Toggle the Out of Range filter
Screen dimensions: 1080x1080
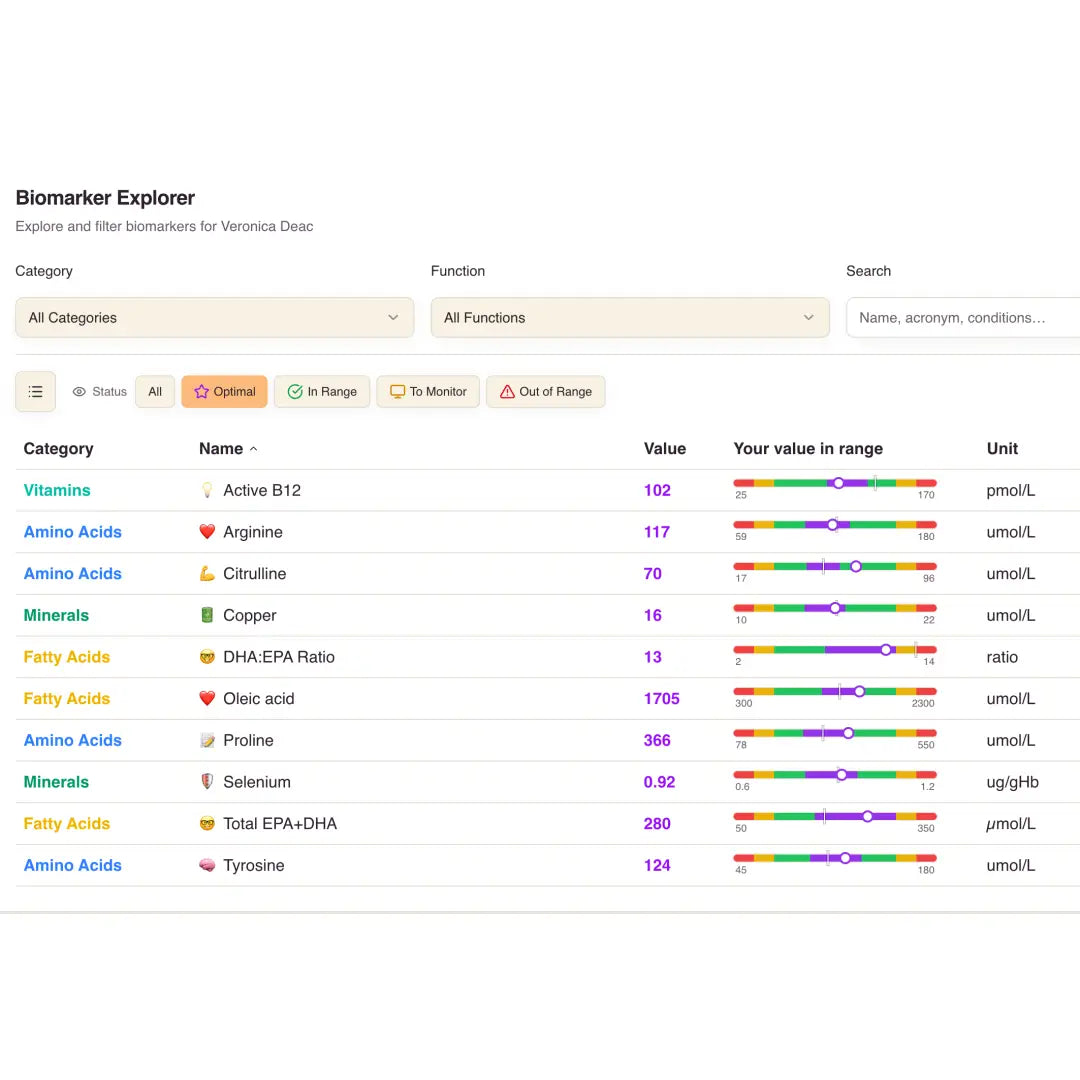coord(546,392)
